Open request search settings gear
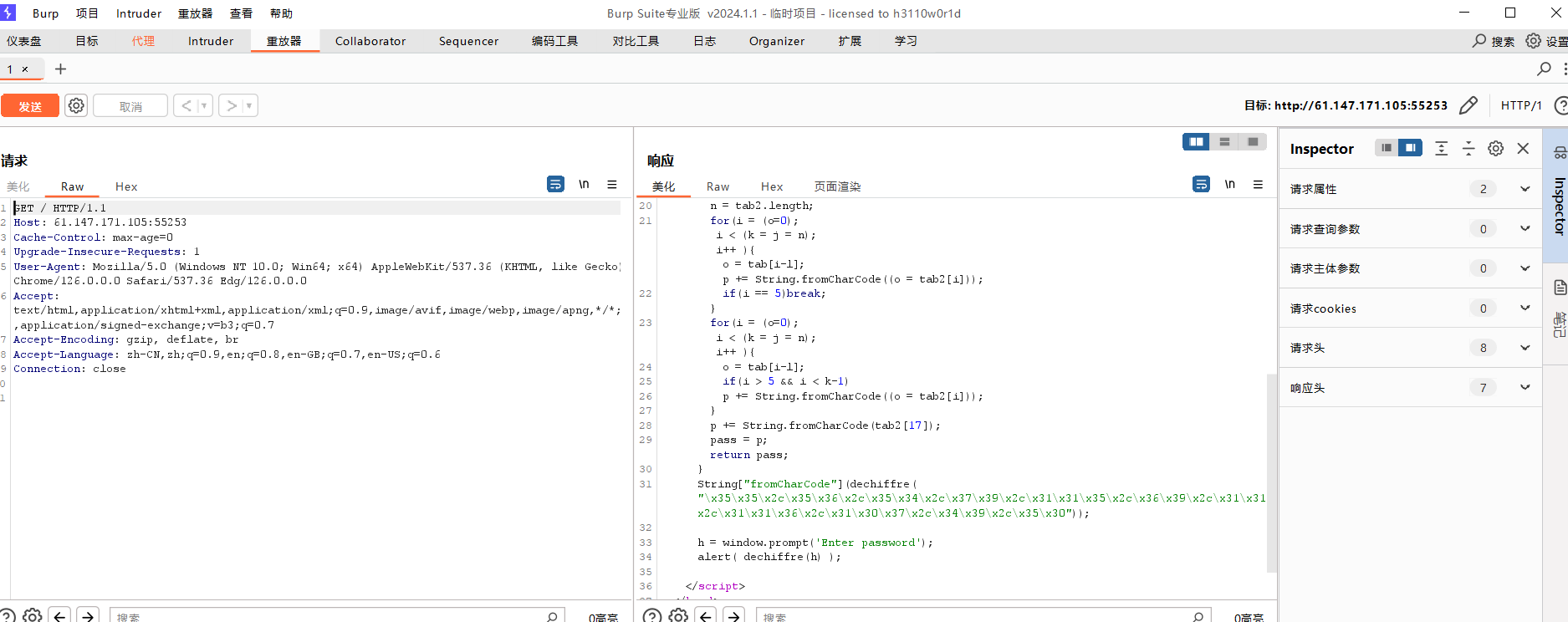The height and width of the screenshot is (622, 1568). (x=33, y=616)
